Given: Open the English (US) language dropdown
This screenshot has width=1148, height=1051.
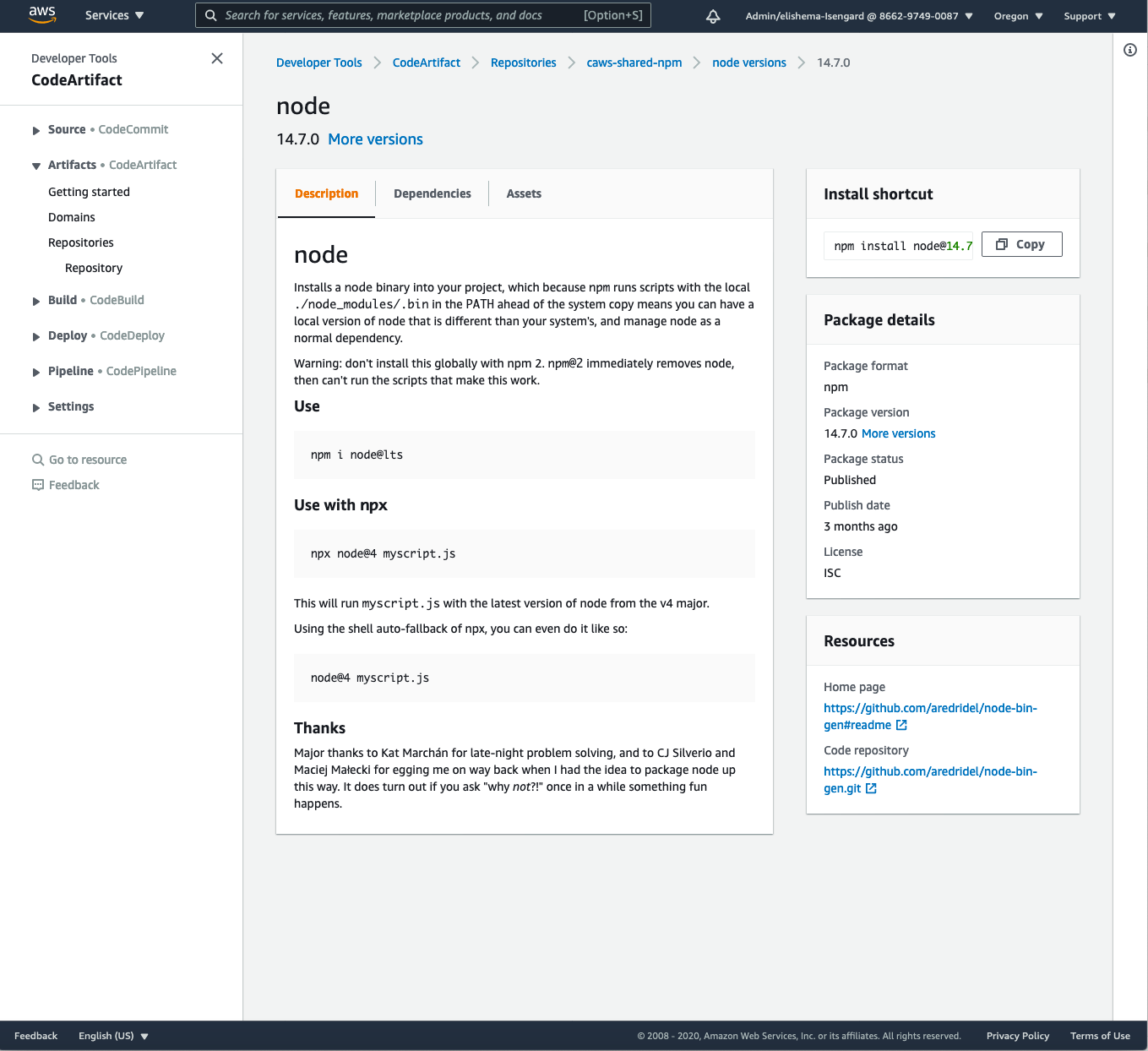Looking at the screenshot, I should click(x=113, y=1036).
